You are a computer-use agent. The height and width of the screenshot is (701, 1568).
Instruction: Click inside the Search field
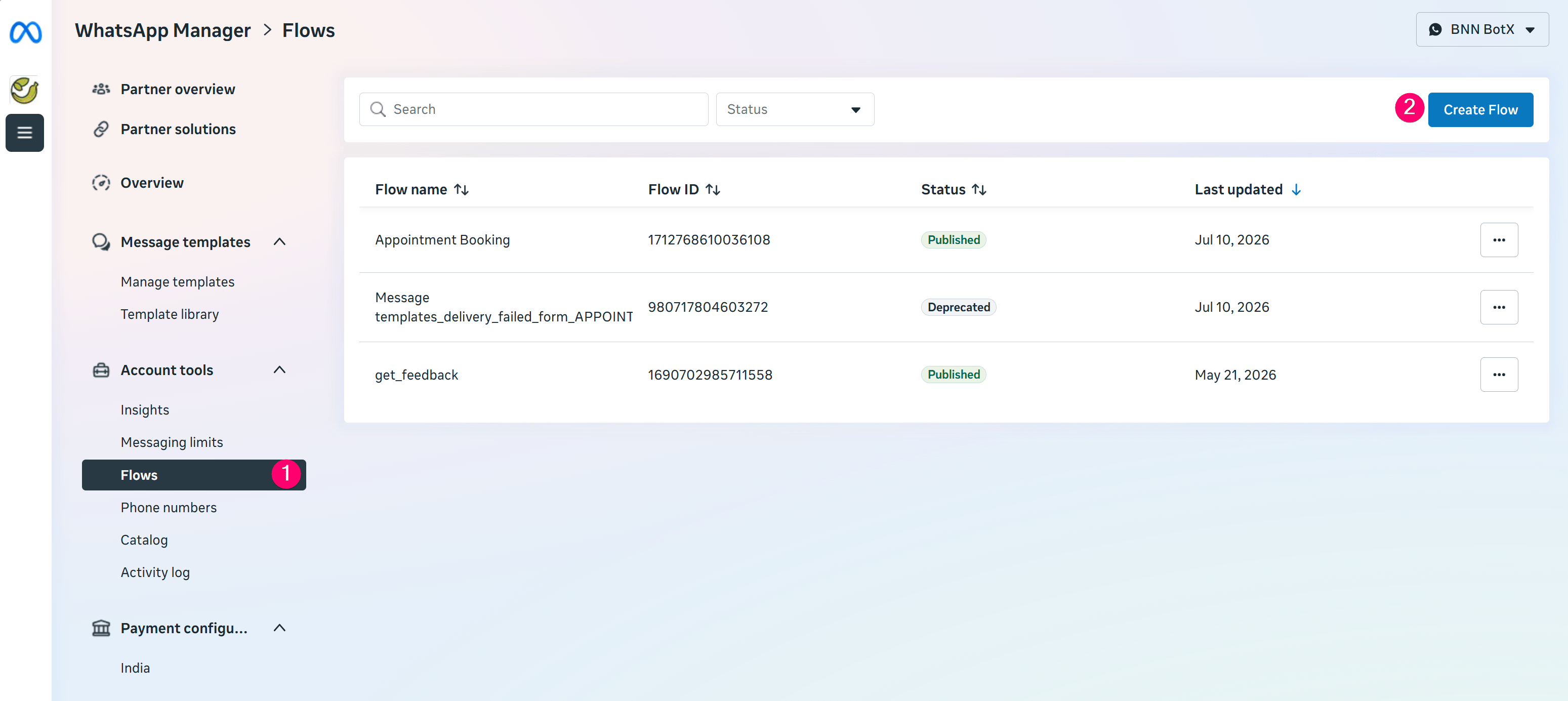pyautogui.click(x=533, y=109)
